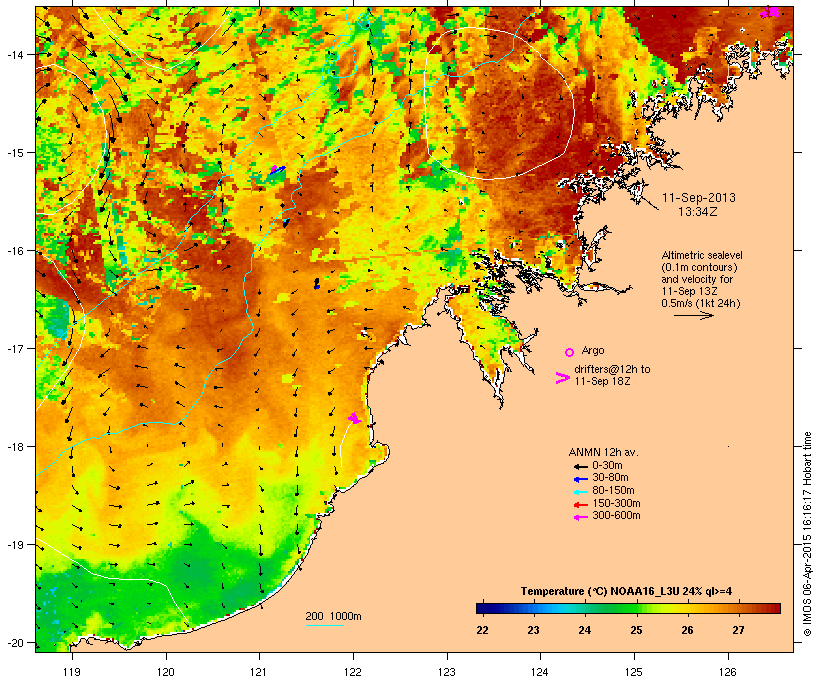Click the magenta Argo circle legend symbol

570,352
